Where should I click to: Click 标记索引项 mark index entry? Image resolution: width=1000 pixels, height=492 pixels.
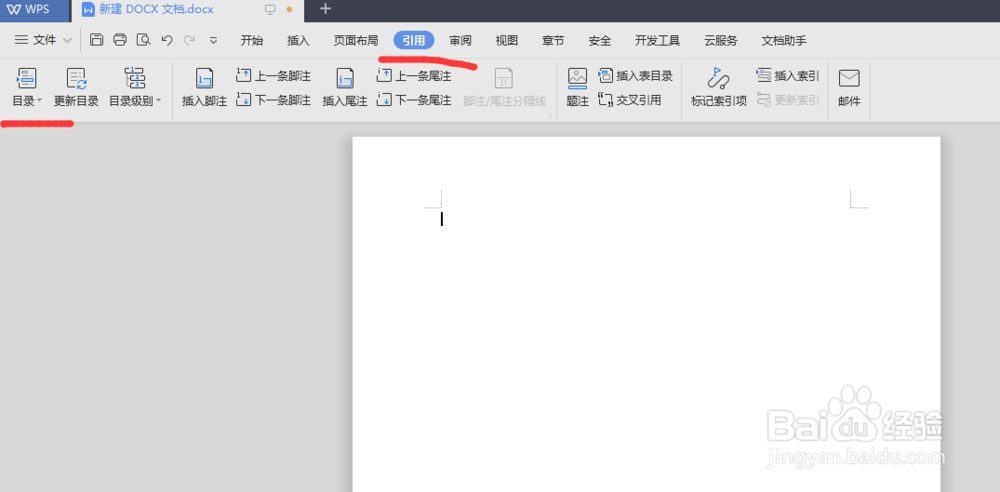click(719, 87)
